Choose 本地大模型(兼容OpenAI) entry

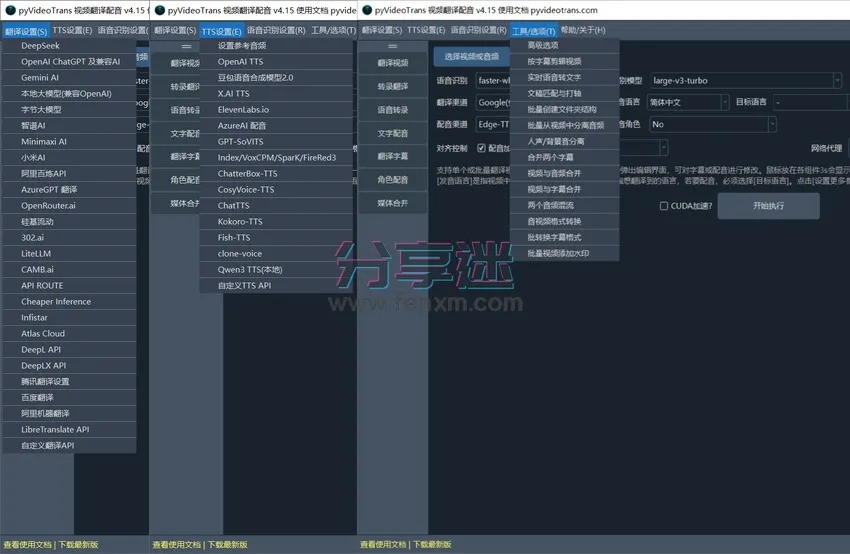tap(69, 94)
